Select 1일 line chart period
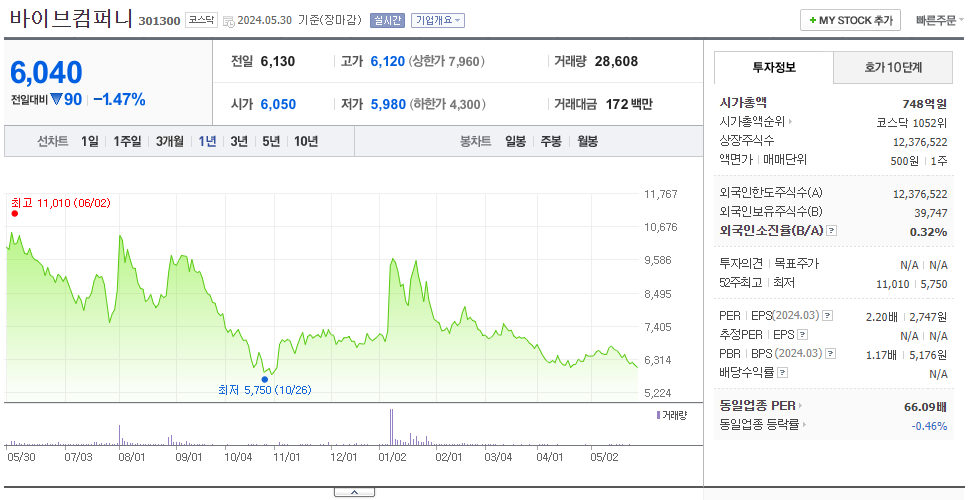This screenshot has height=500, width=968. 90,141
